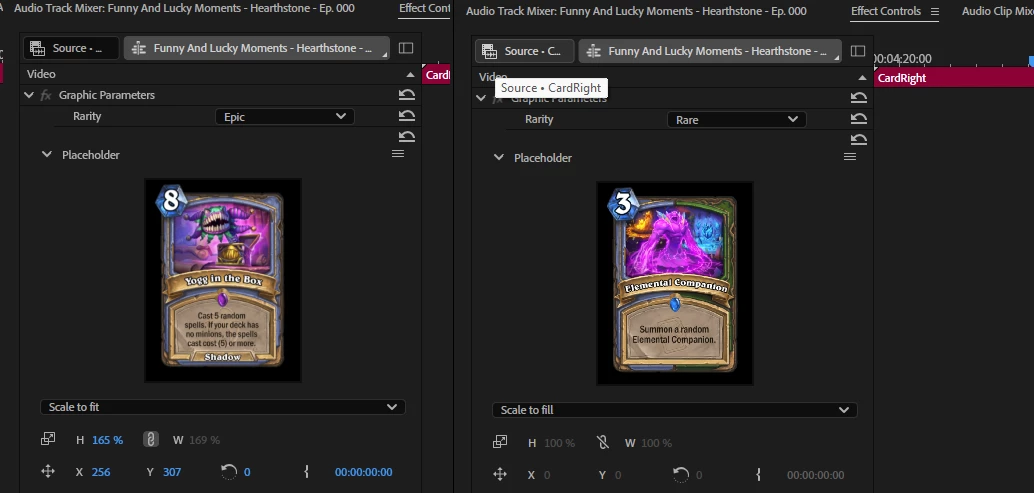The height and width of the screenshot is (493, 1034).
Task: Toggle timeline view icon in the right panel
Action: coord(858,51)
